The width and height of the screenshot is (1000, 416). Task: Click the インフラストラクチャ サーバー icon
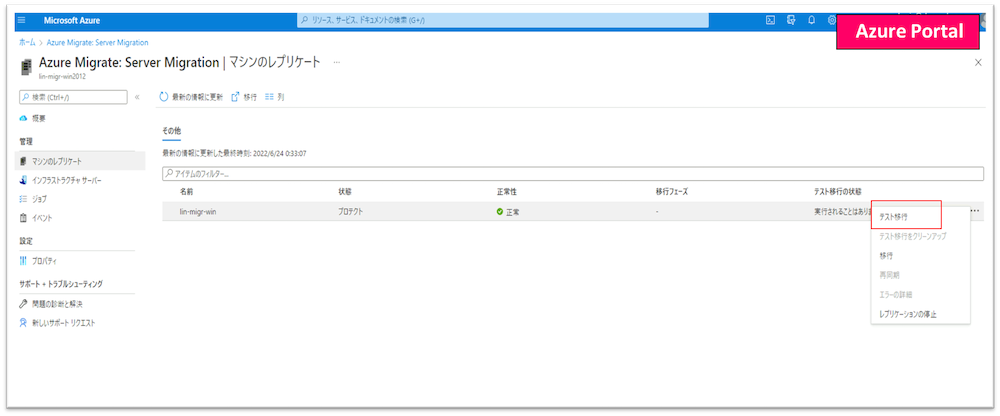24,181
